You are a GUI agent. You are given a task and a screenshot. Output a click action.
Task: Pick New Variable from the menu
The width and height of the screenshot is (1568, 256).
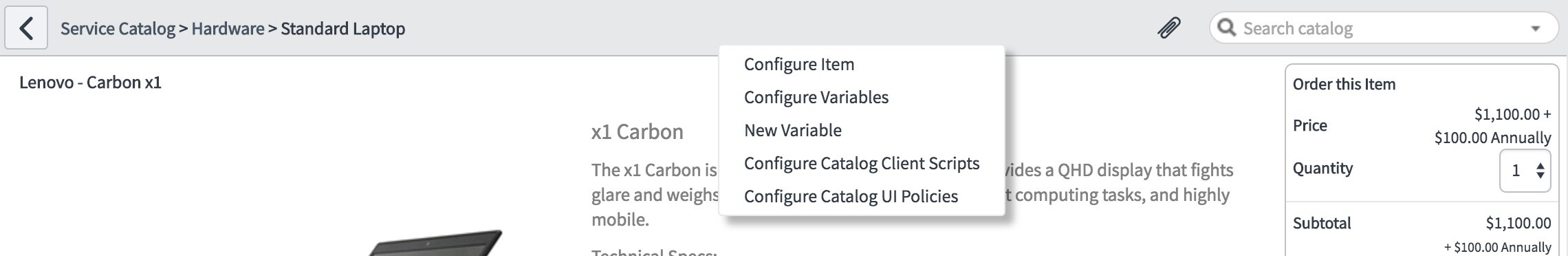tap(793, 130)
